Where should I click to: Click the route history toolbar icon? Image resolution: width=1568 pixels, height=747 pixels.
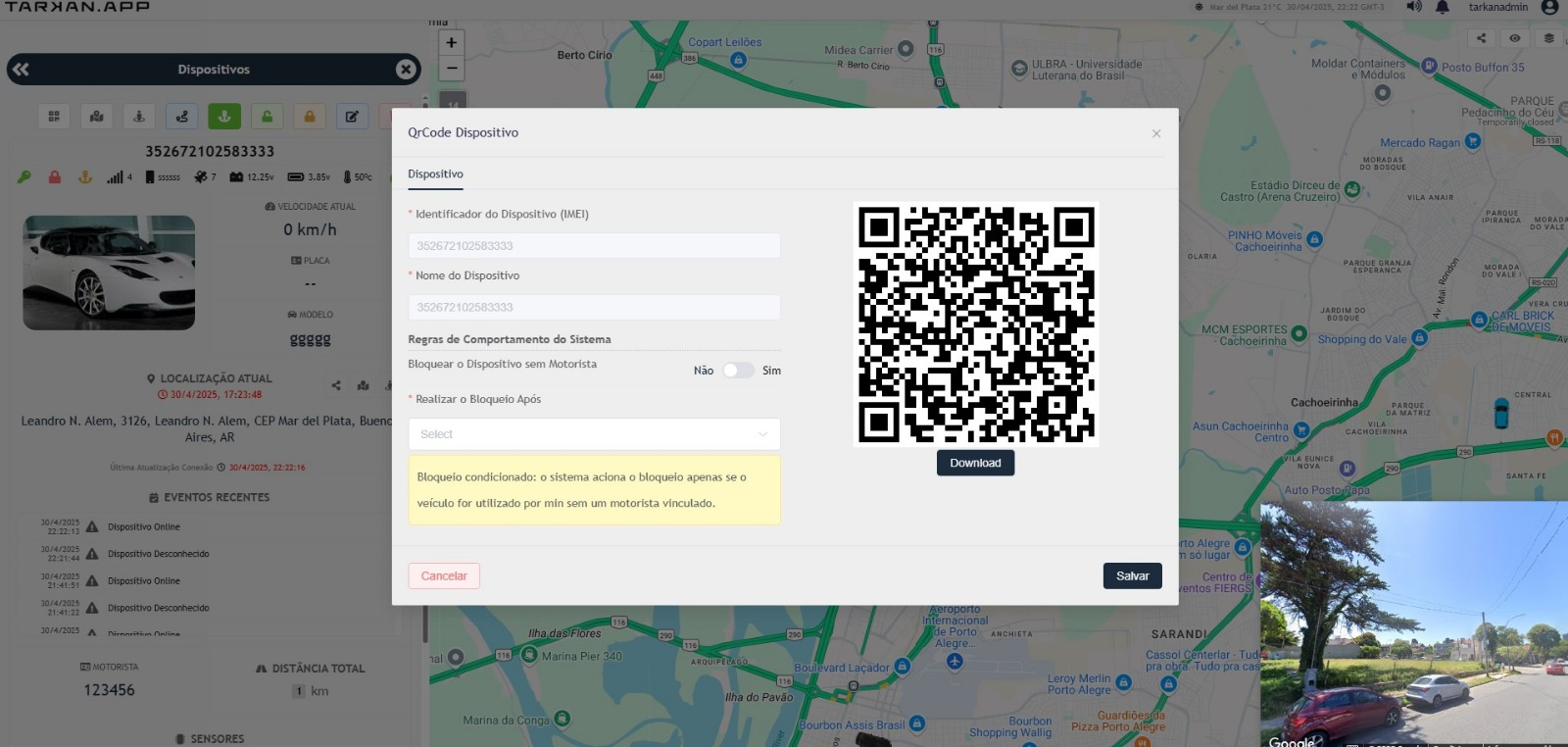pyautogui.click(x=181, y=117)
